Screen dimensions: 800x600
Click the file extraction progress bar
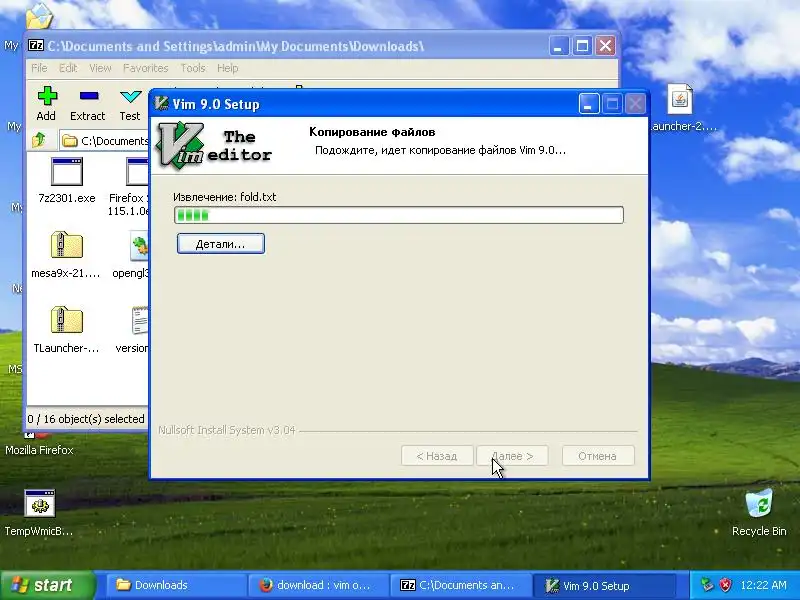pos(398,215)
